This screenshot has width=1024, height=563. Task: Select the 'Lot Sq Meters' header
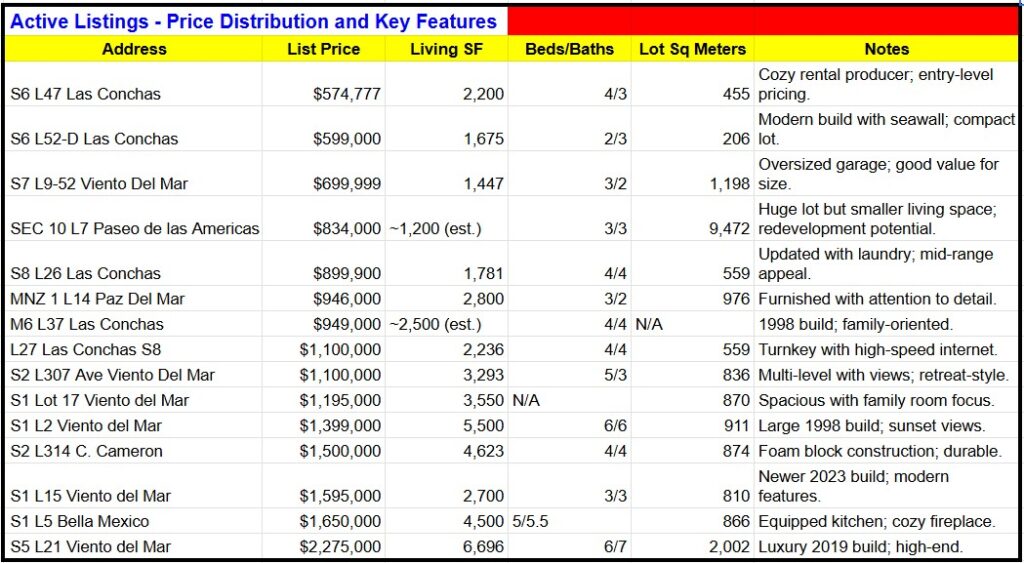pos(692,49)
